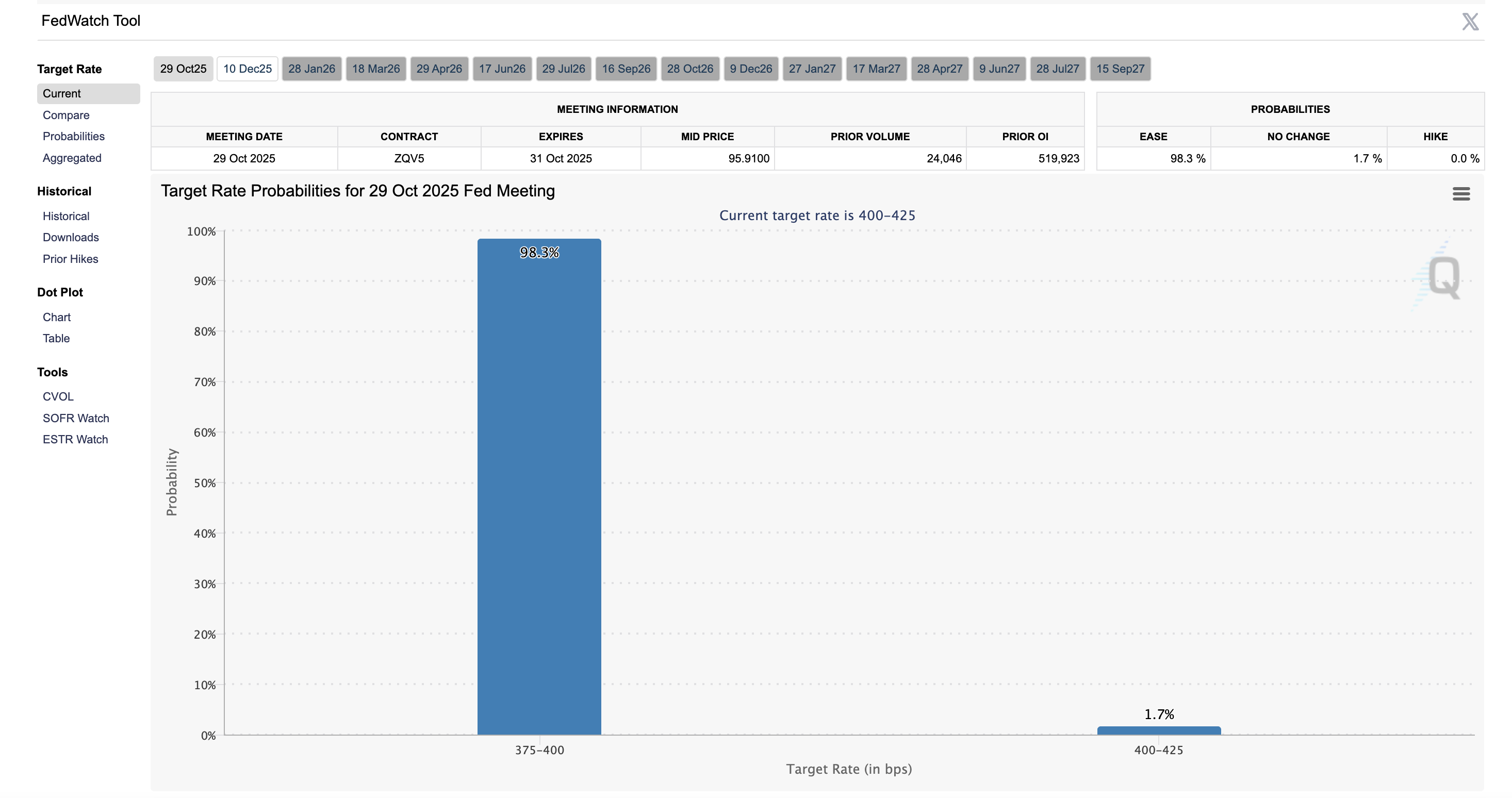
Task: Select the 15 Sep27 meeting tab
Action: [1120, 69]
